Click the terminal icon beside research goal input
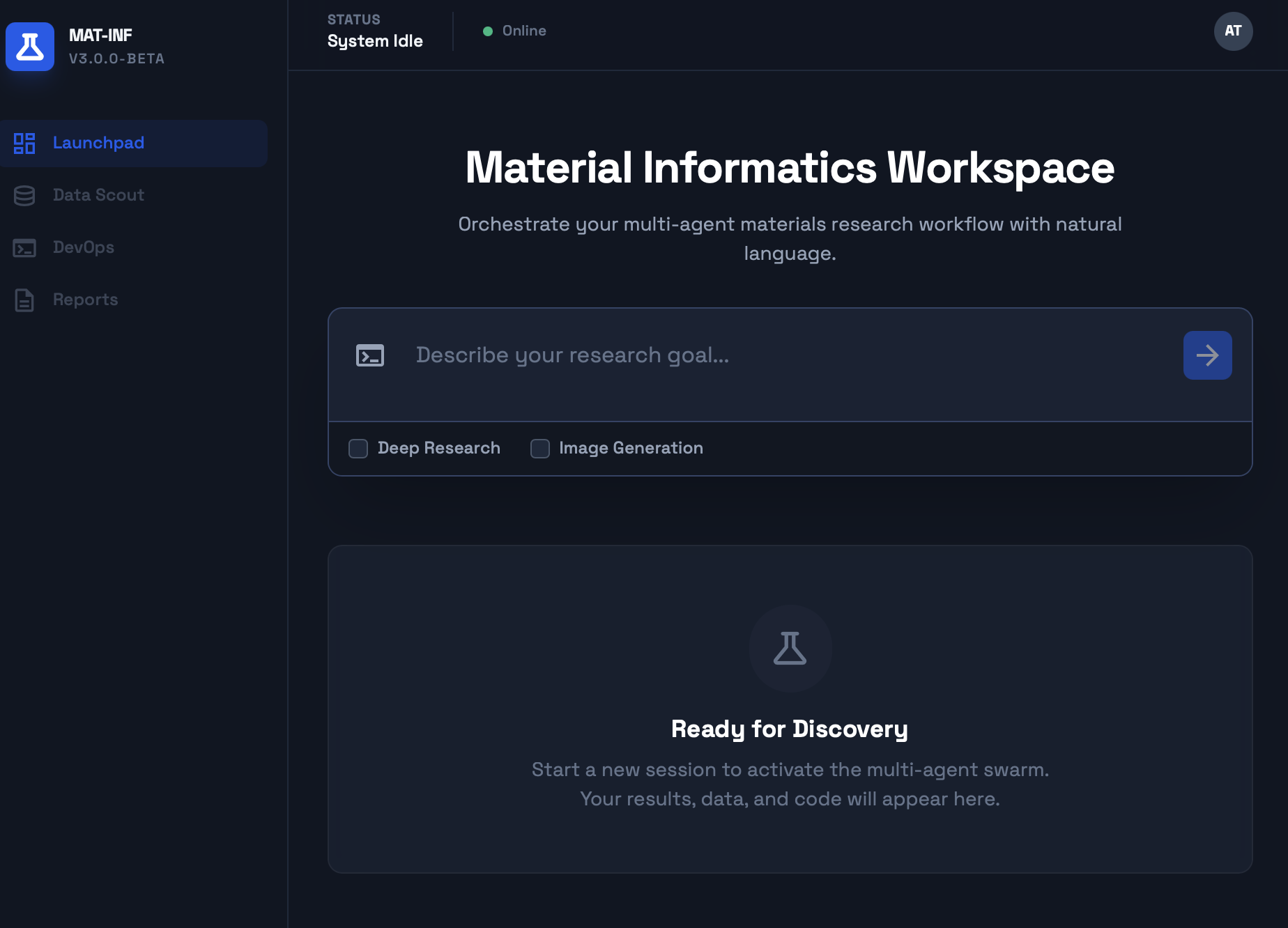 pos(370,355)
